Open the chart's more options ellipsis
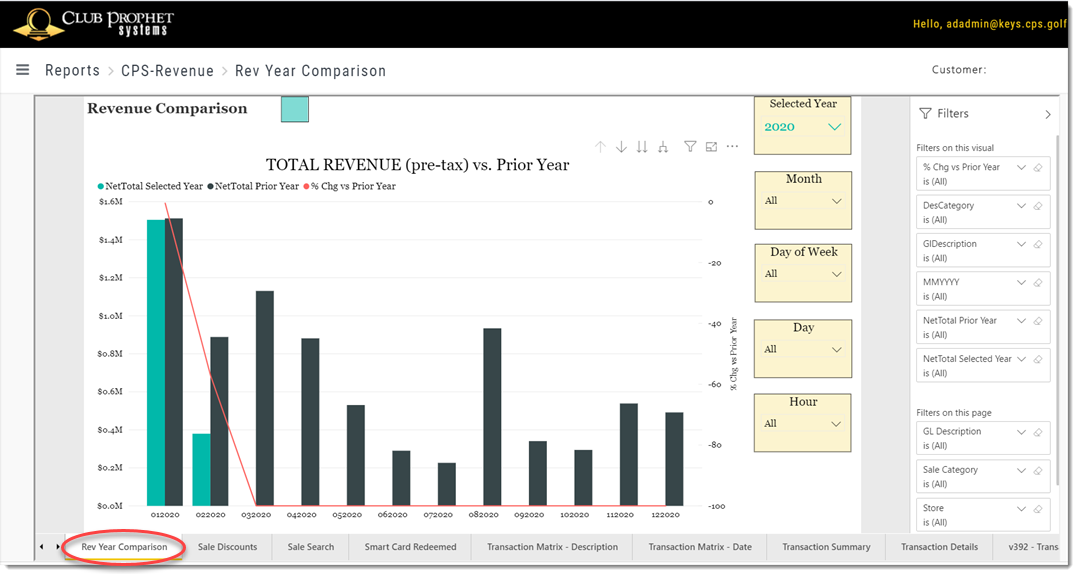 click(733, 146)
